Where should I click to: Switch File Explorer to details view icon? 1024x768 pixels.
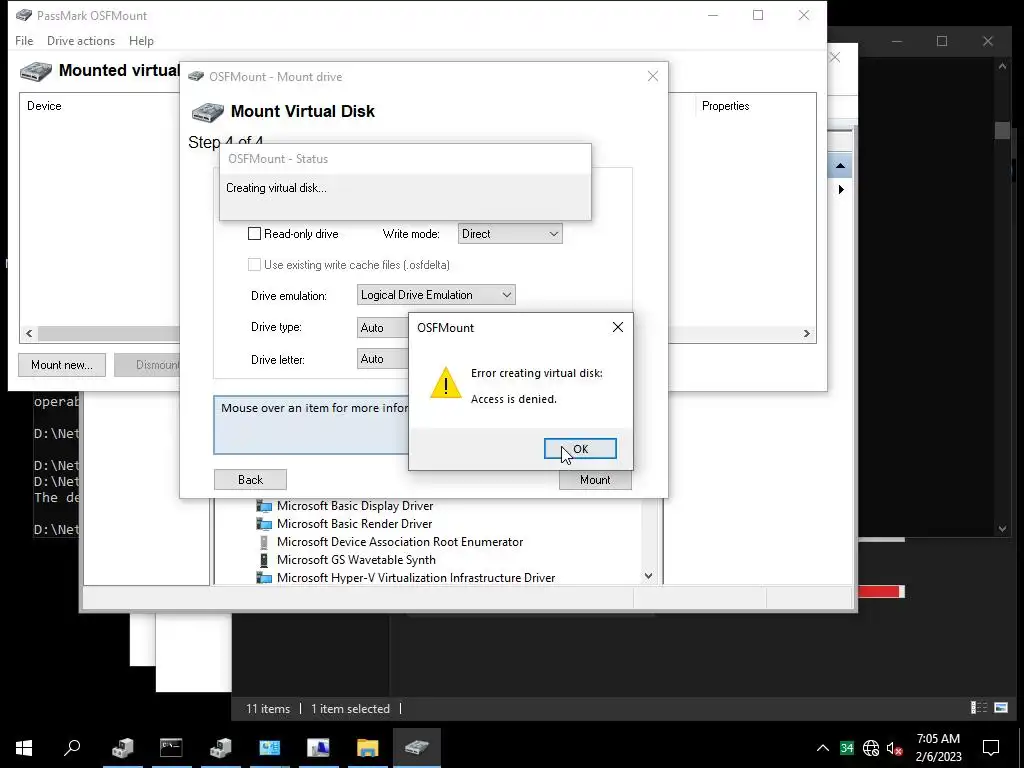coord(978,708)
